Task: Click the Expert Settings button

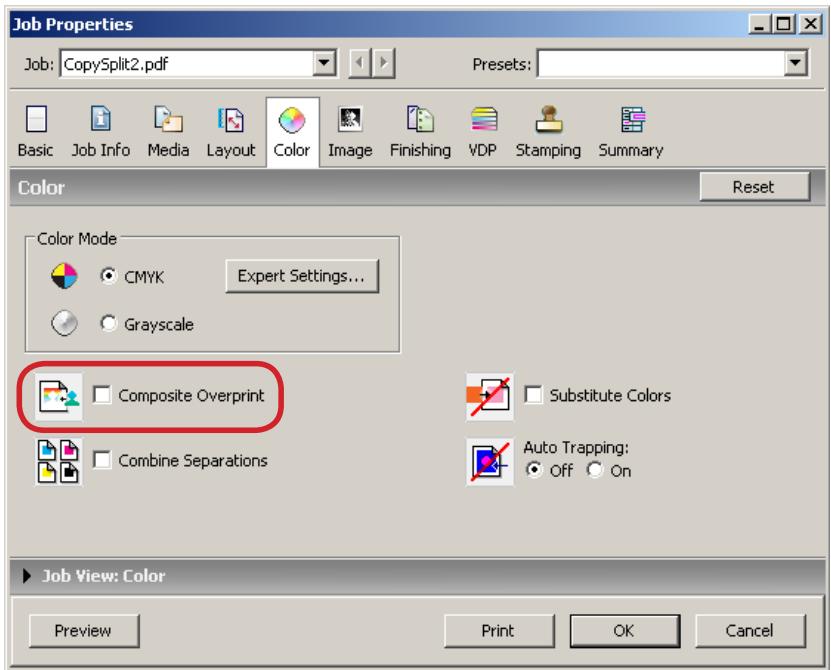Action: pos(302,276)
